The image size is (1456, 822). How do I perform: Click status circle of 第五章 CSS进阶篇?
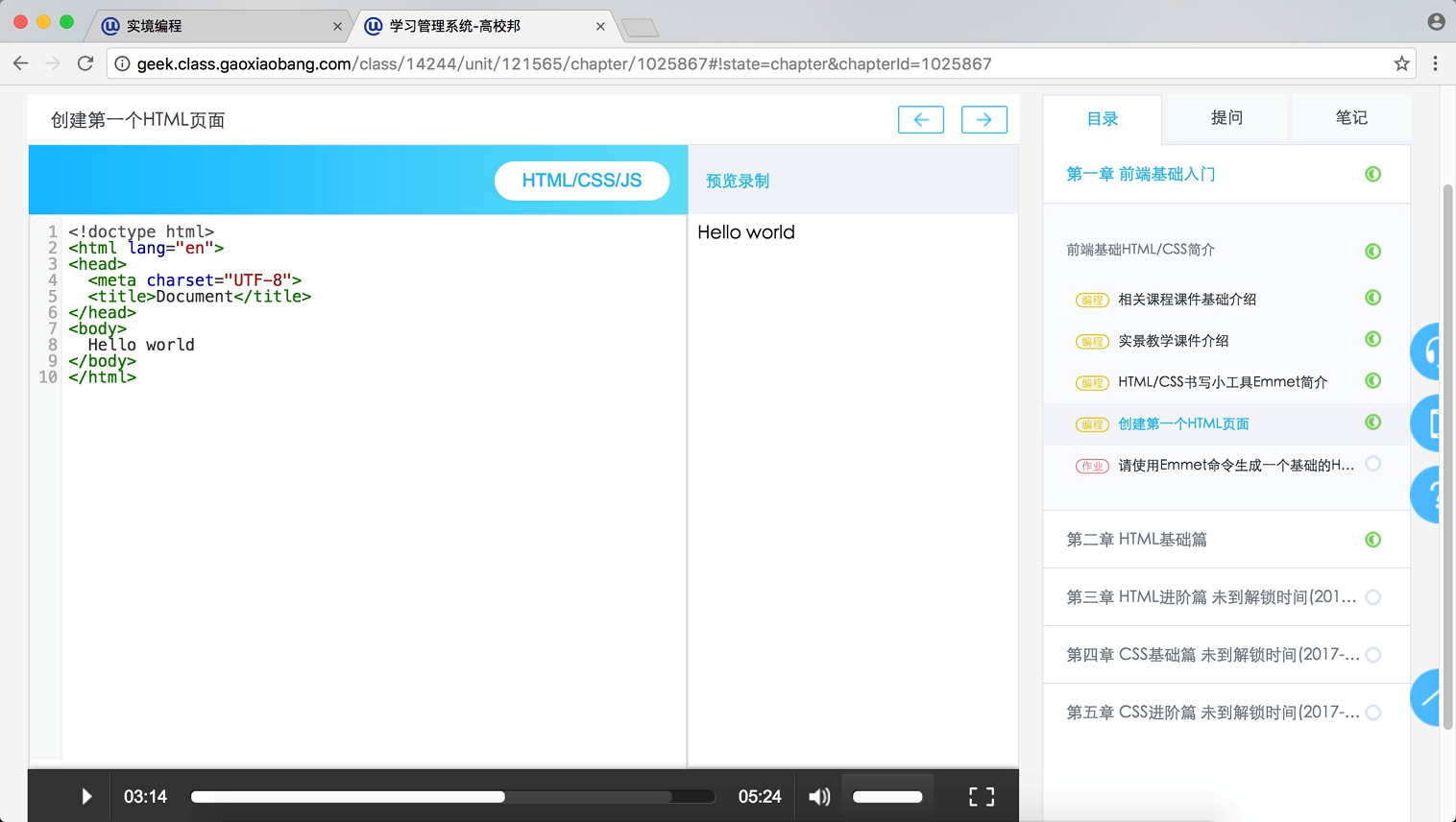pos(1373,713)
